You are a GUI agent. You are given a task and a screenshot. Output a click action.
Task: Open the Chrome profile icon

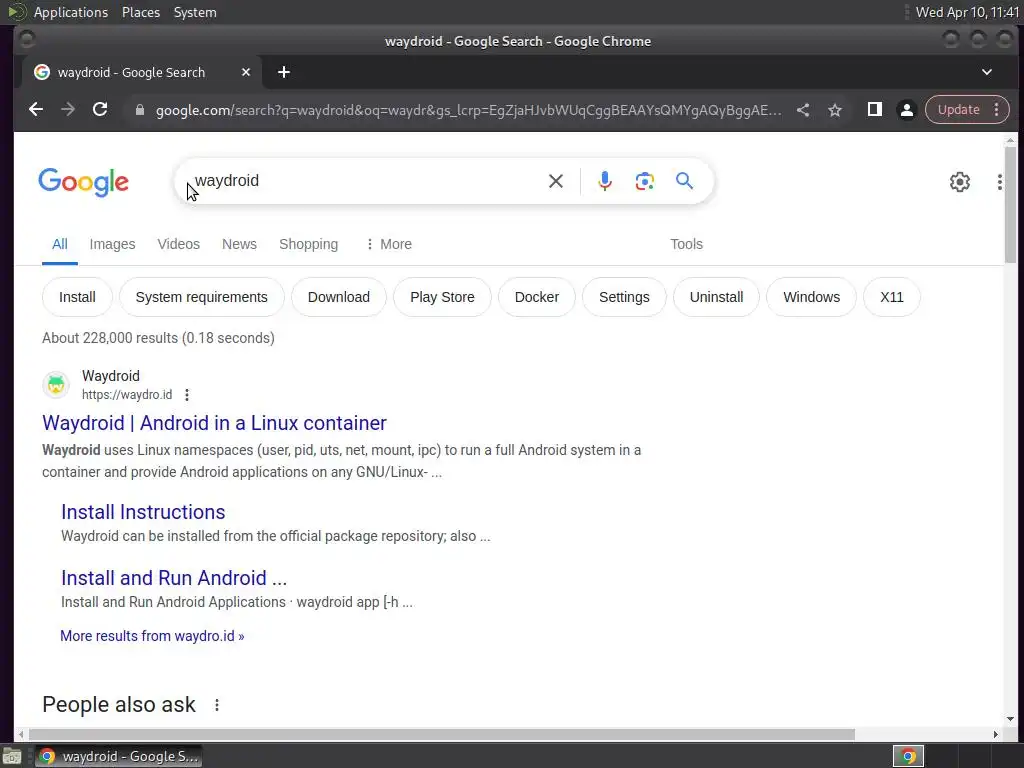click(906, 110)
